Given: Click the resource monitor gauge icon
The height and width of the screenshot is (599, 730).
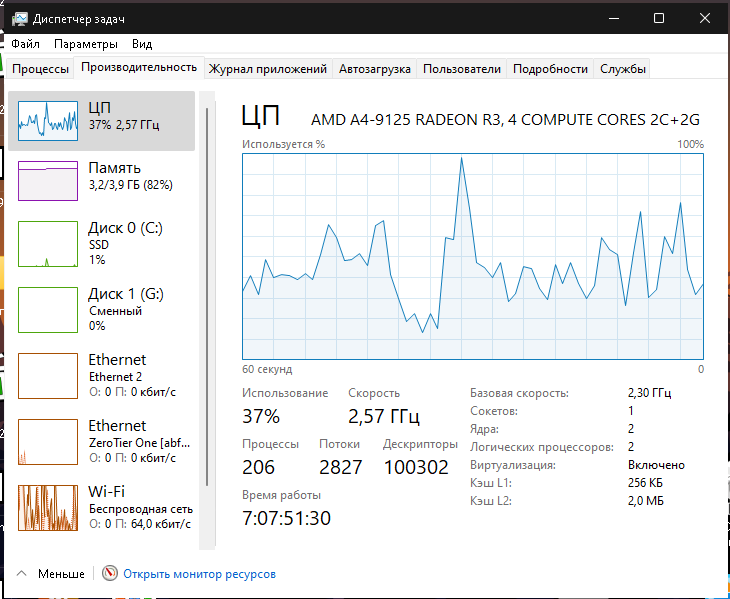Looking at the screenshot, I should [110, 573].
